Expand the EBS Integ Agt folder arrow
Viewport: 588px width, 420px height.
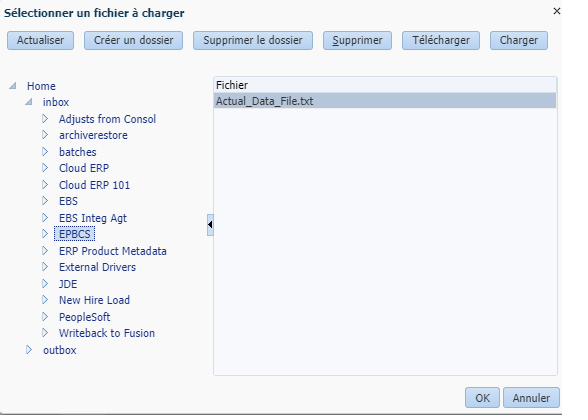[45, 218]
